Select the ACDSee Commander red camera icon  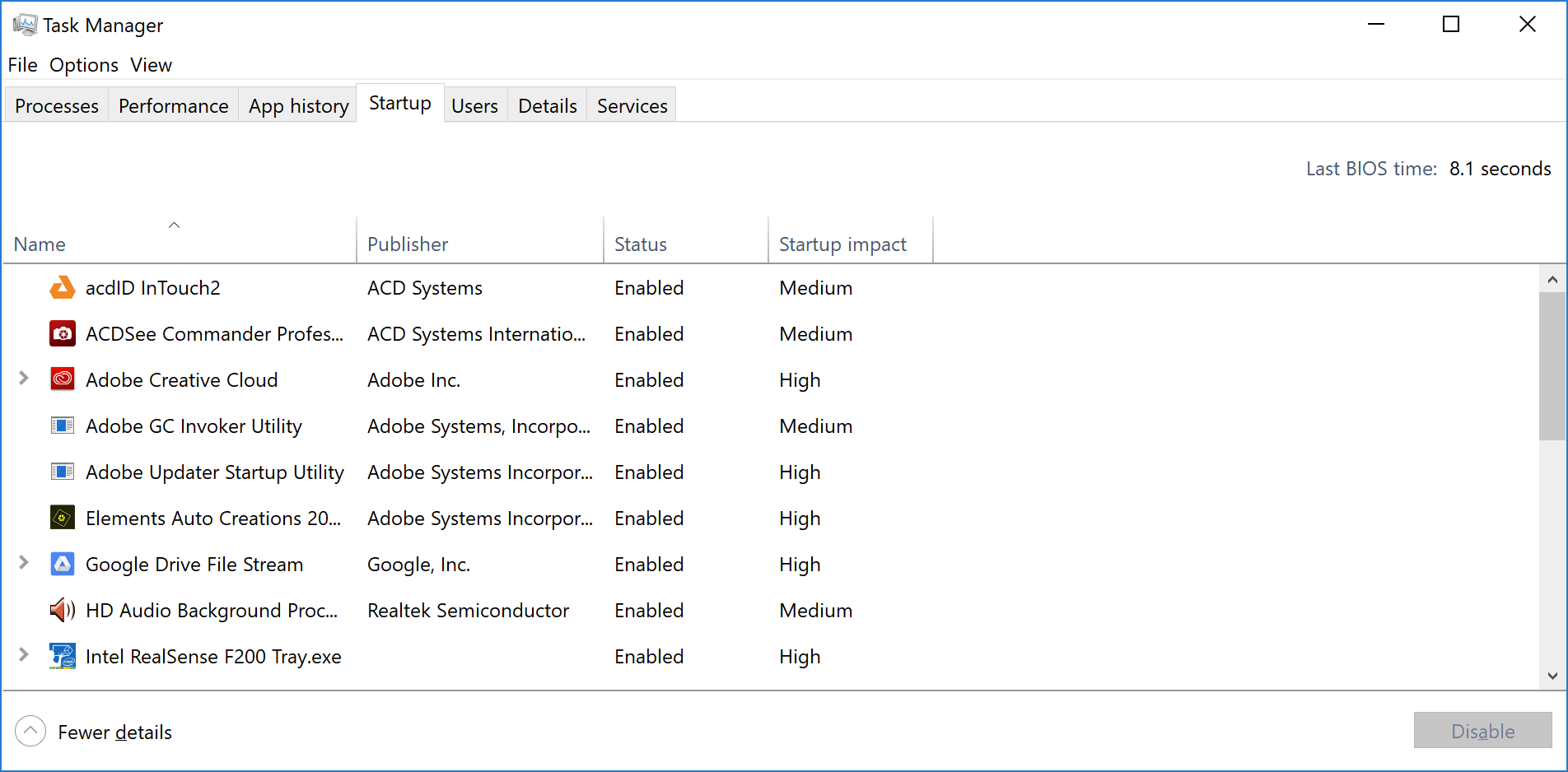tap(63, 334)
